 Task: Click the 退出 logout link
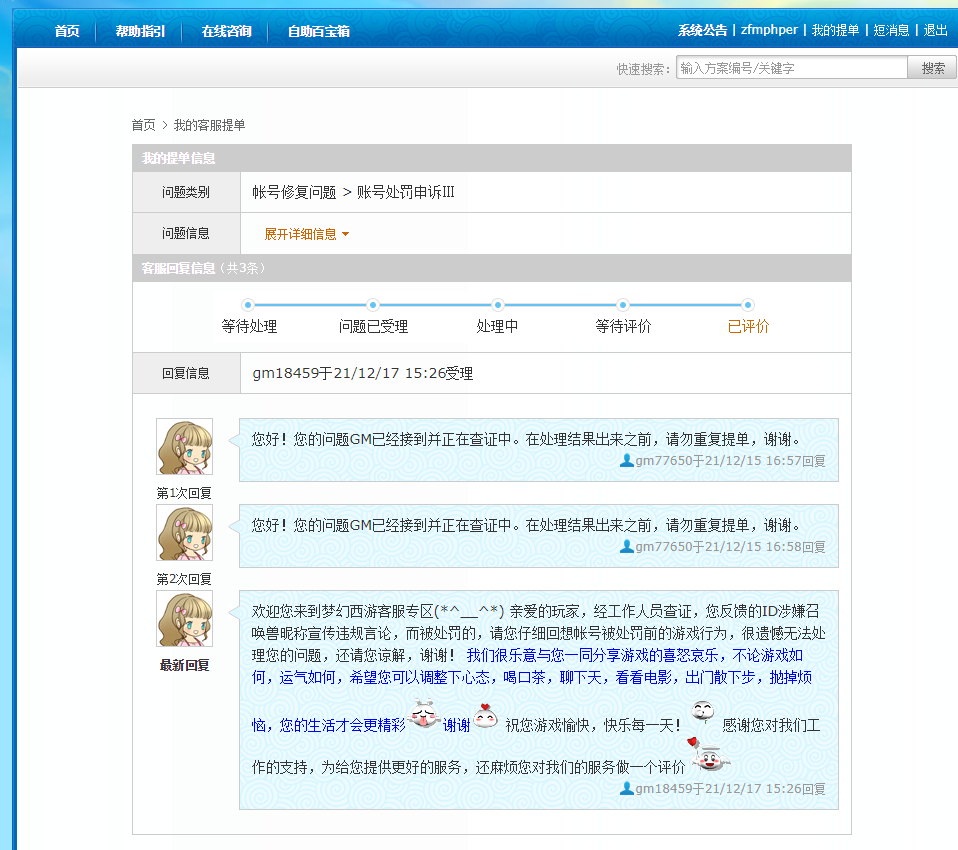[x=935, y=30]
